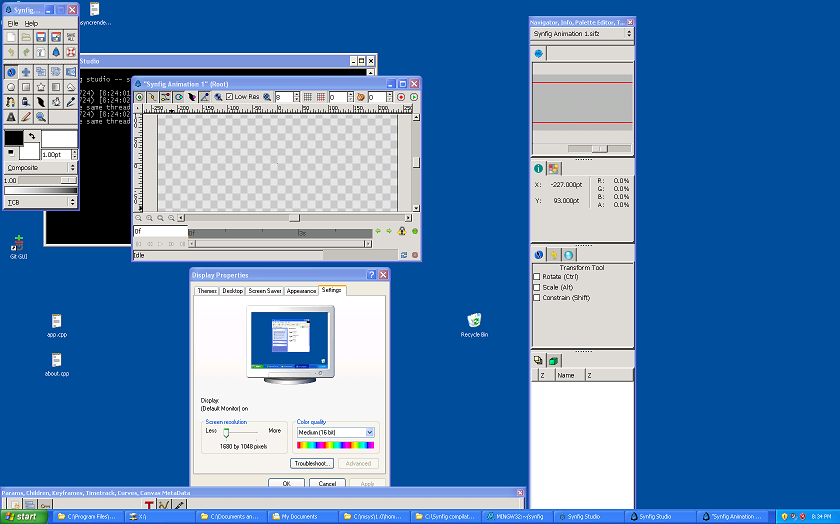Open the TCB interpolation dropdown
This screenshot has height=524, width=840.
(x=40, y=202)
